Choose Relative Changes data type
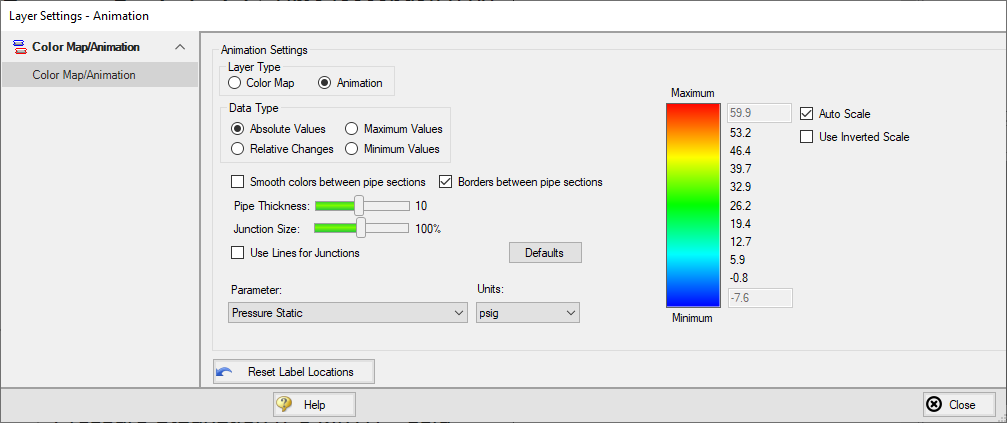1007x423 pixels. pos(238,149)
